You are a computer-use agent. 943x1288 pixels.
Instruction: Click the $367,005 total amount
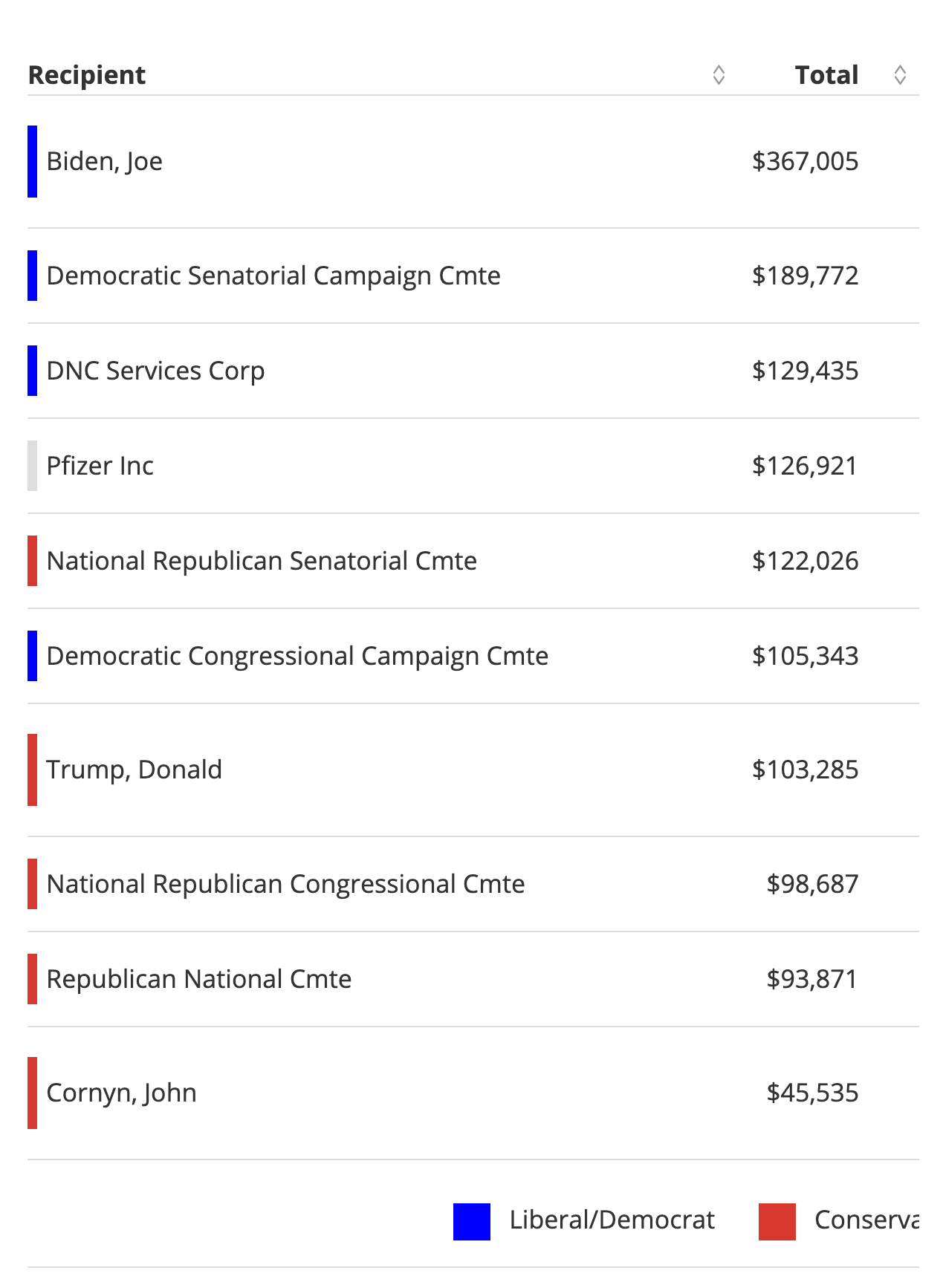click(x=805, y=161)
